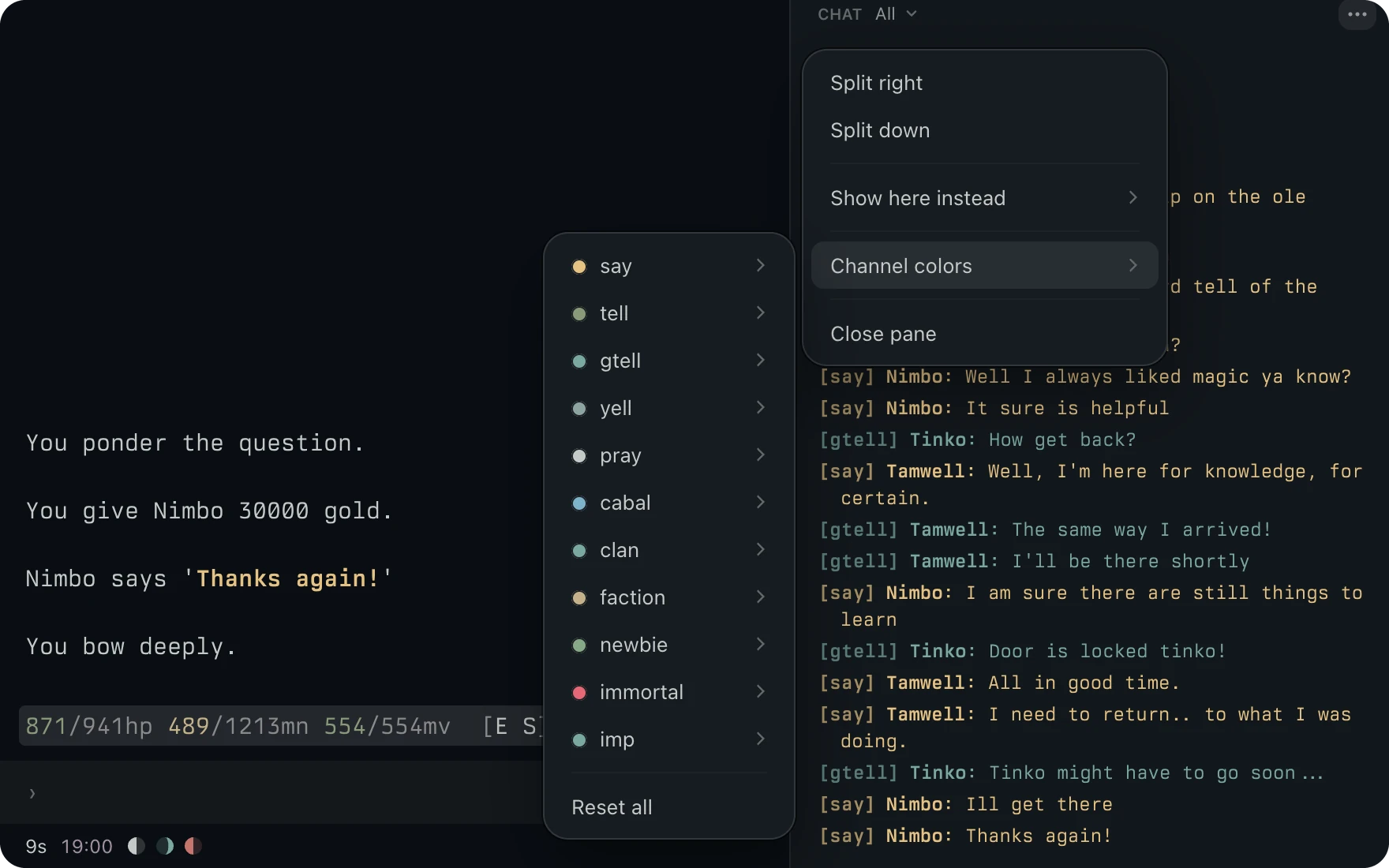Click chat line "Tamwell: All in good time."

pos(1000,683)
